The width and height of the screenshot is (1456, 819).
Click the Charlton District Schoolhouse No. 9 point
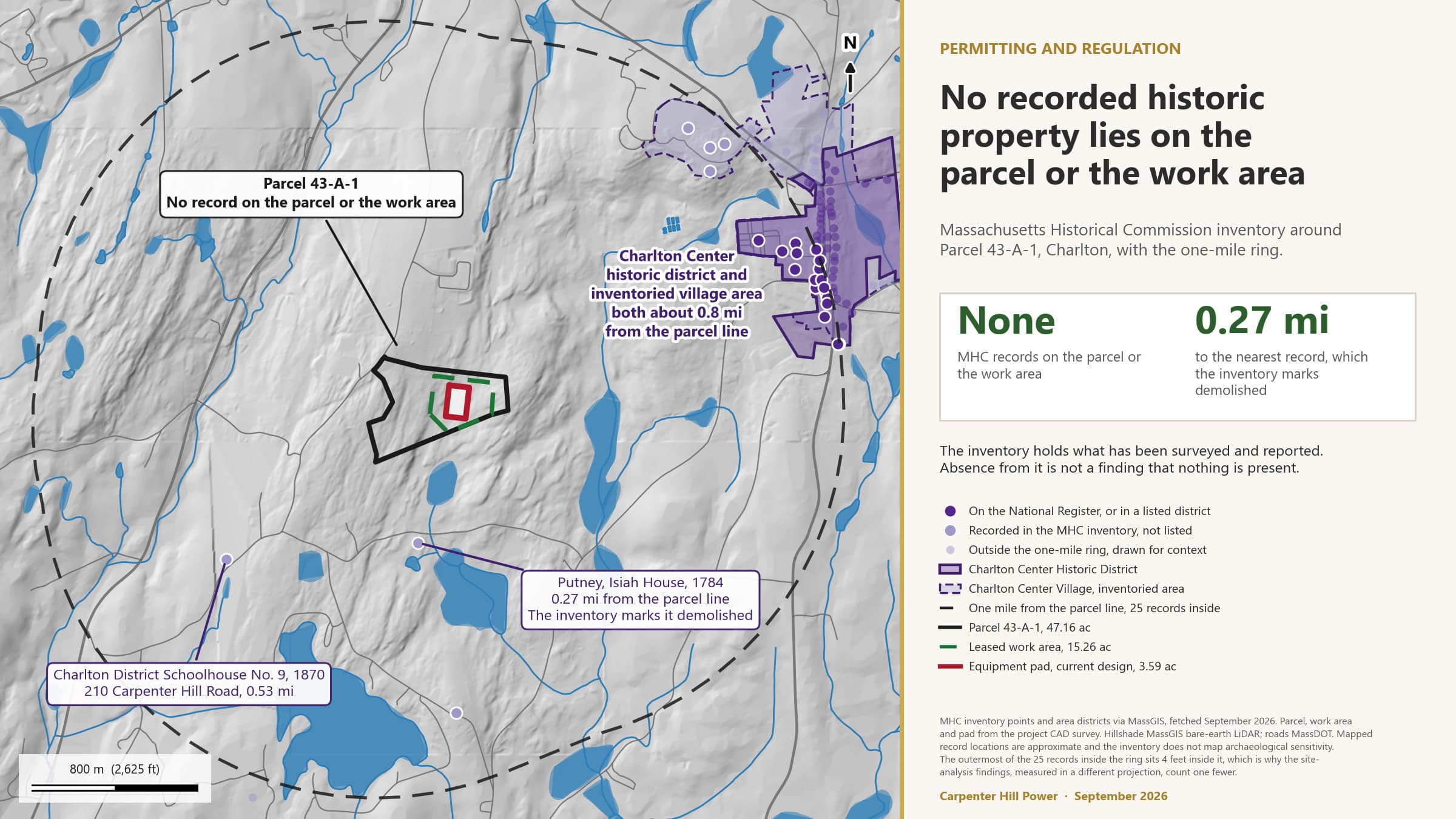point(226,559)
